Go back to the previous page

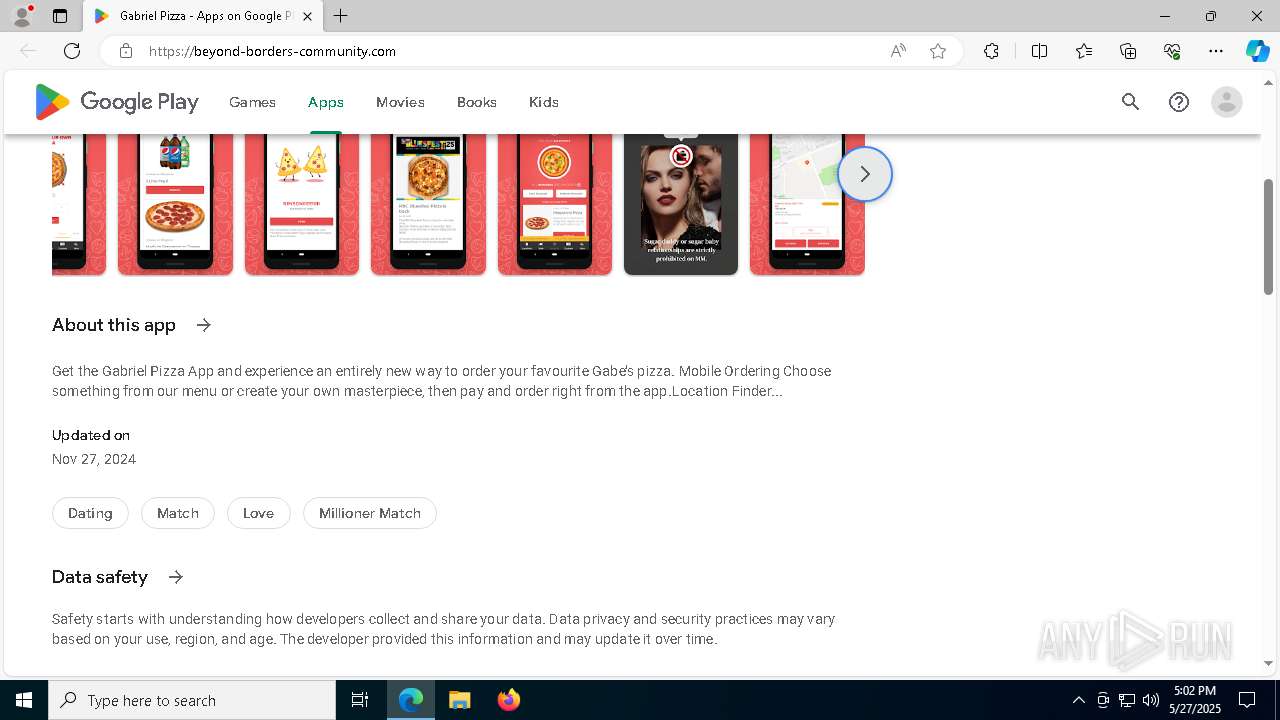pyautogui.click(x=28, y=51)
